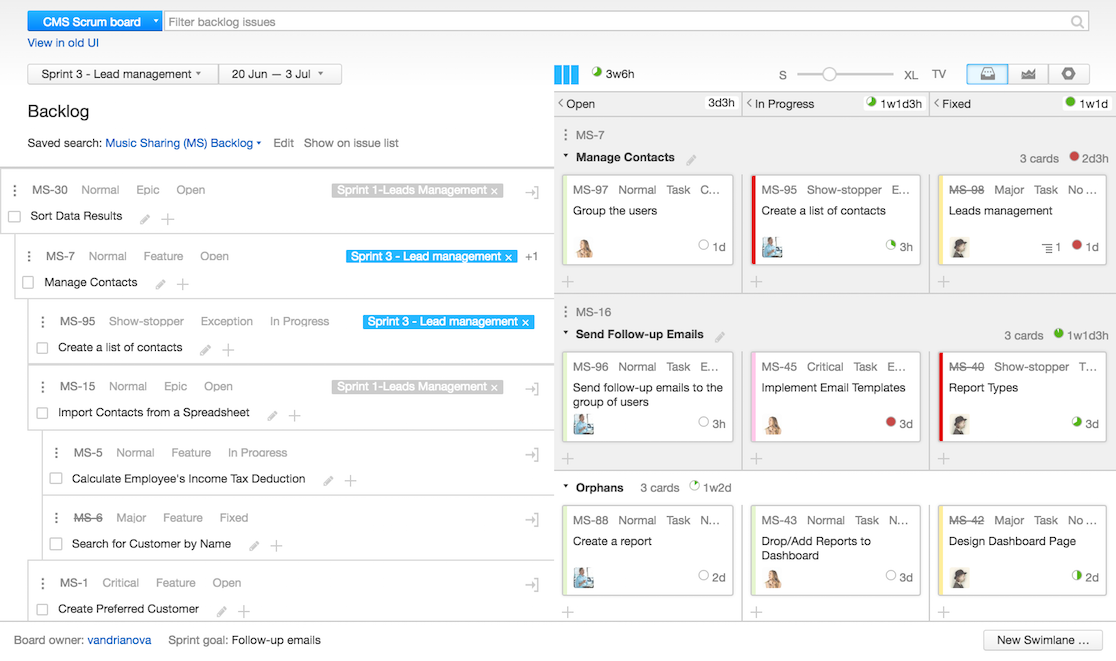
Task: Open Sprint 3 - Lead management selector dropdown
Action: (122, 74)
